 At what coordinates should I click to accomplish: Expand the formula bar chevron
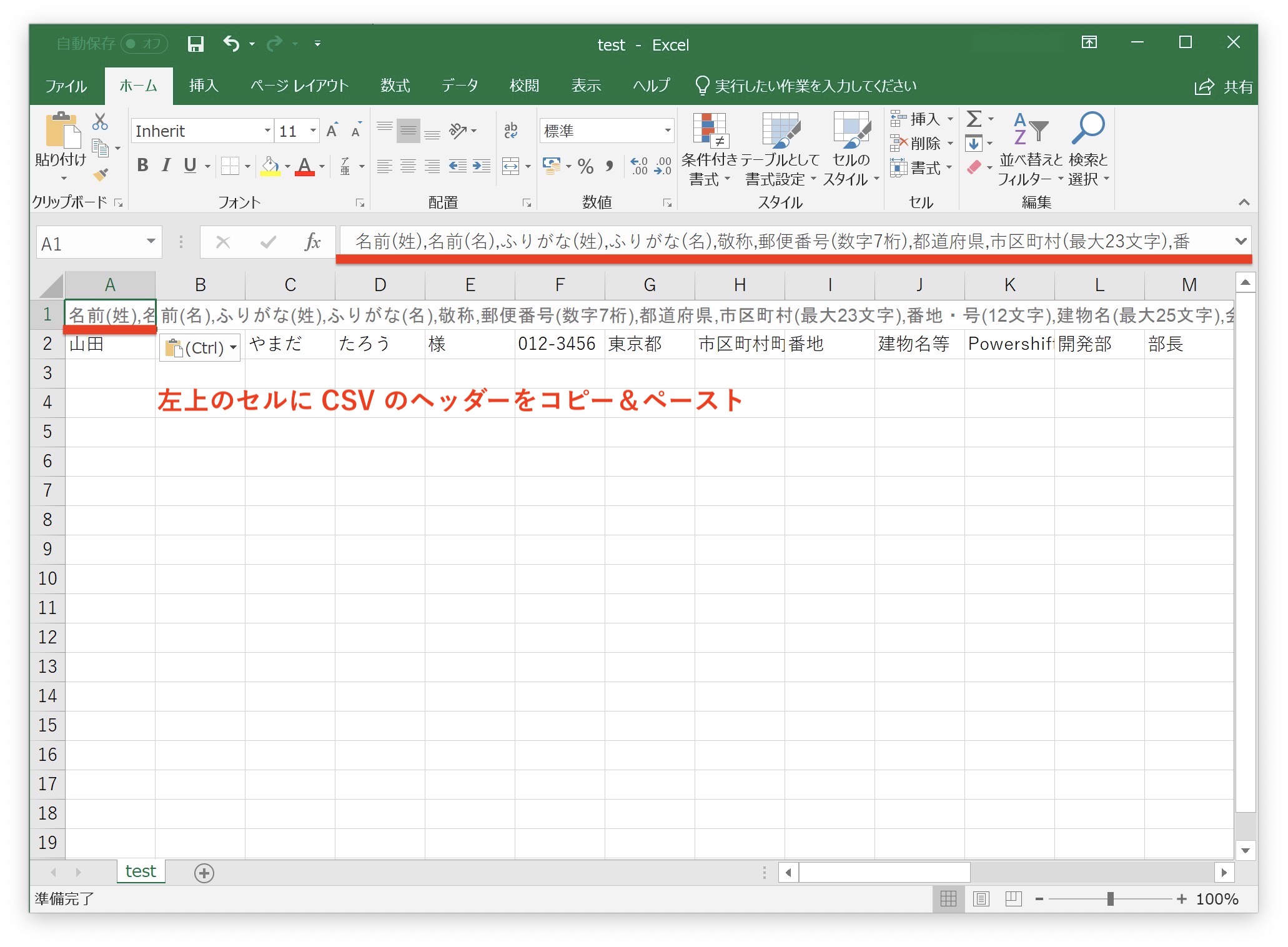click(1241, 241)
